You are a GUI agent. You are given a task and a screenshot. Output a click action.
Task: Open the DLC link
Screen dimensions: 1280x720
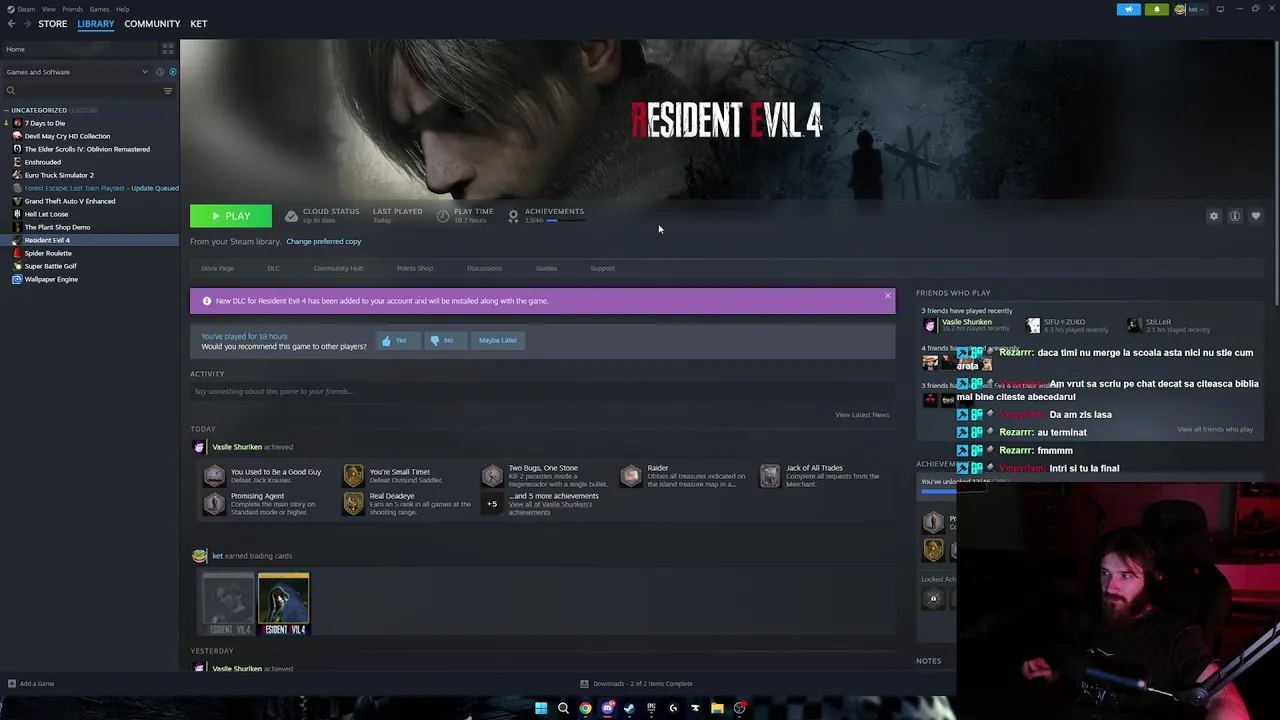pyautogui.click(x=273, y=268)
